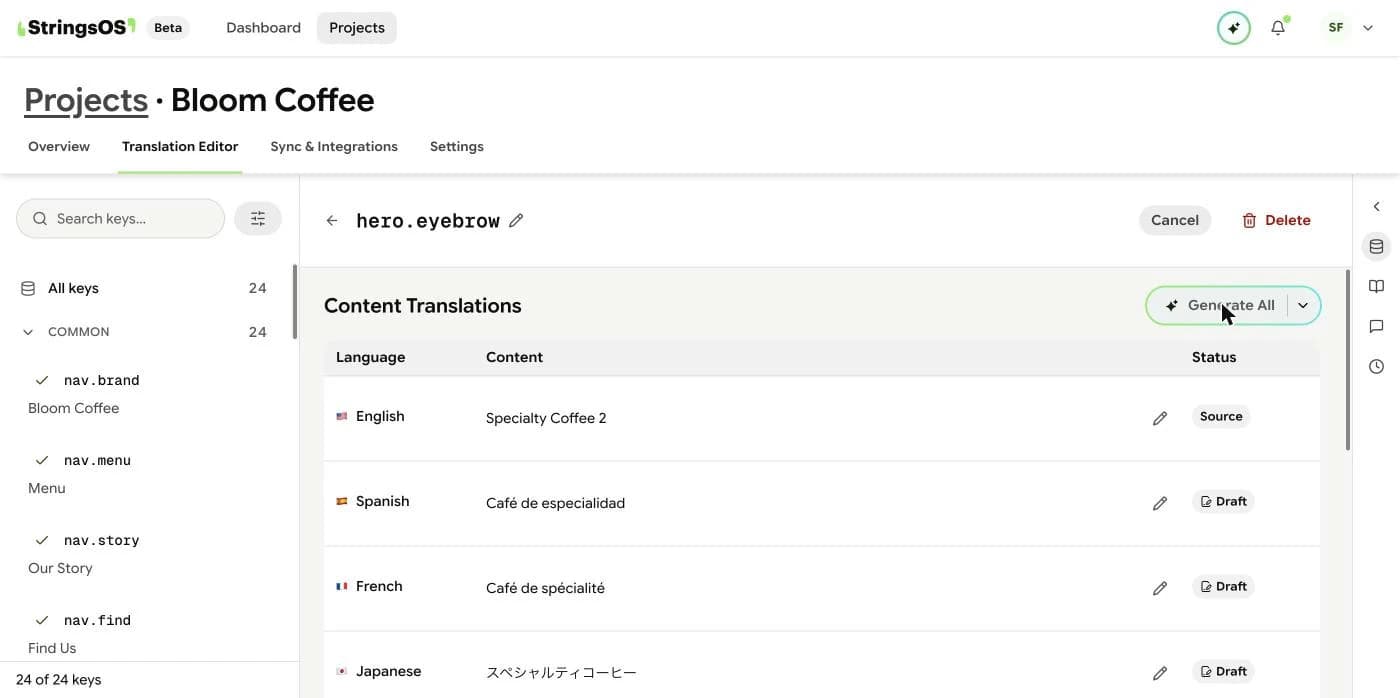
Task: Open the history clock icon in sidebar
Action: click(1377, 367)
